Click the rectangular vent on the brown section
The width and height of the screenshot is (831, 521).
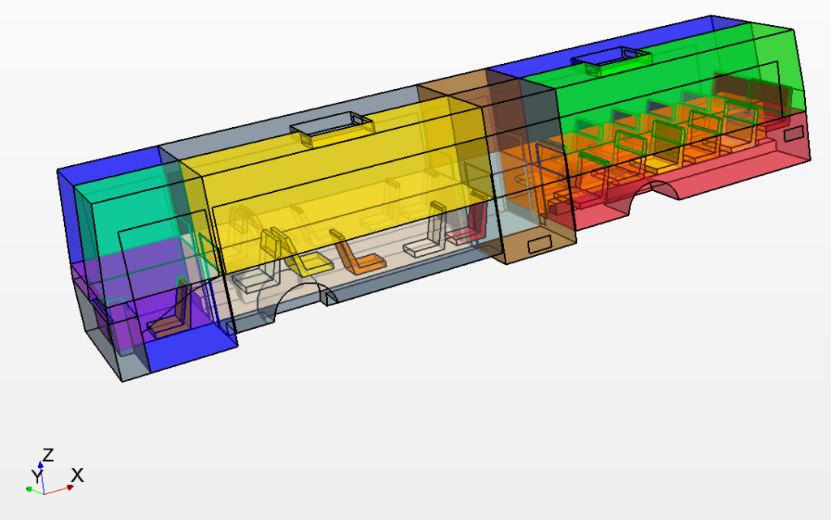[x=541, y=242]
